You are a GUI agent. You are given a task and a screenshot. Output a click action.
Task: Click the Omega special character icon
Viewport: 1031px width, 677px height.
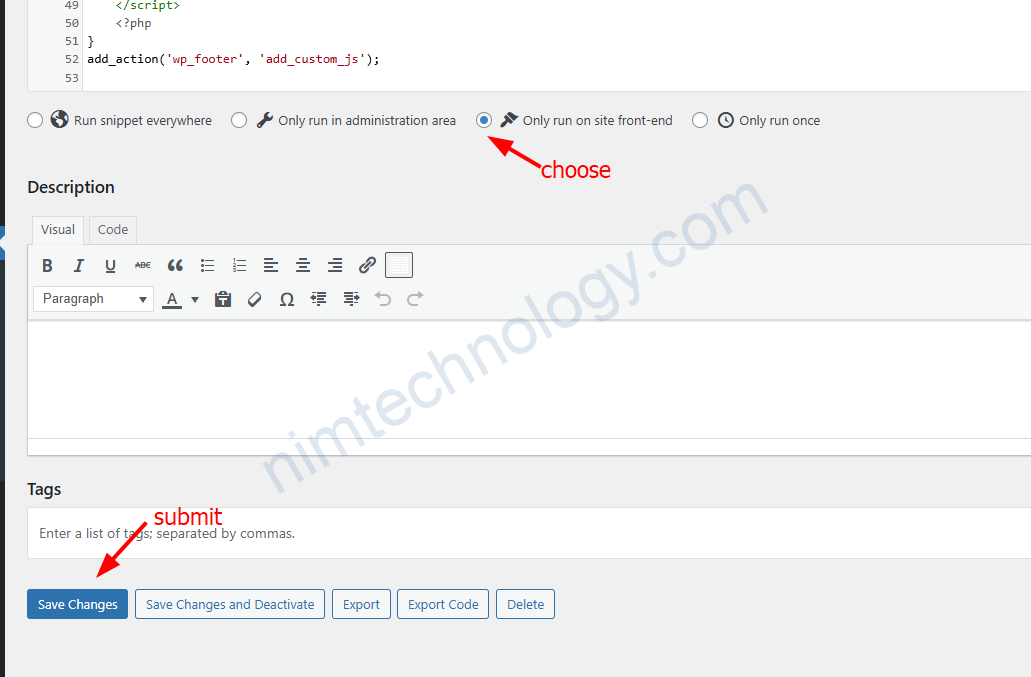pyautogui.click(x=287, y=299)
